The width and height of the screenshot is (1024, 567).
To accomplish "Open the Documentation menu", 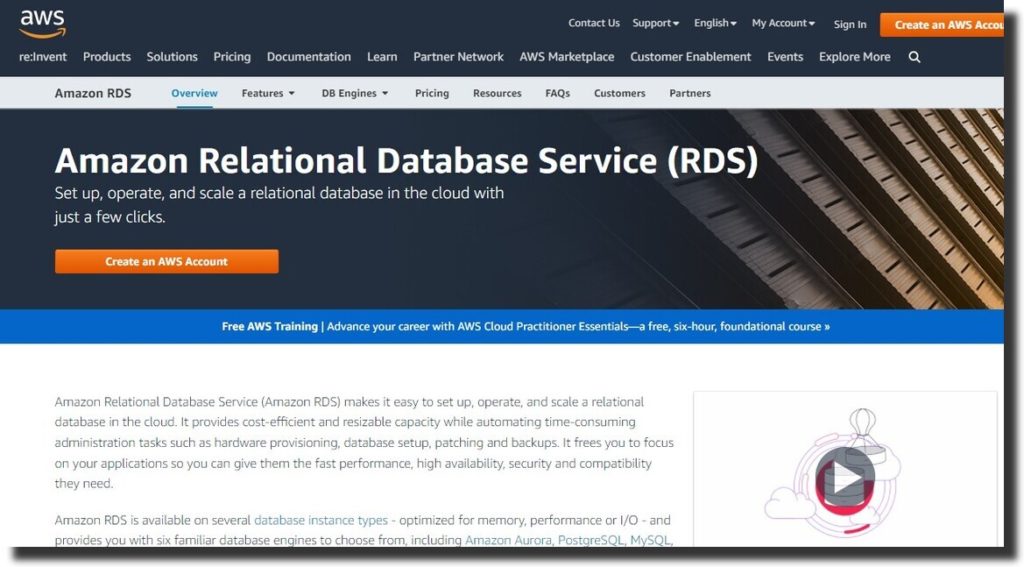I will click(x=309, y=57).
